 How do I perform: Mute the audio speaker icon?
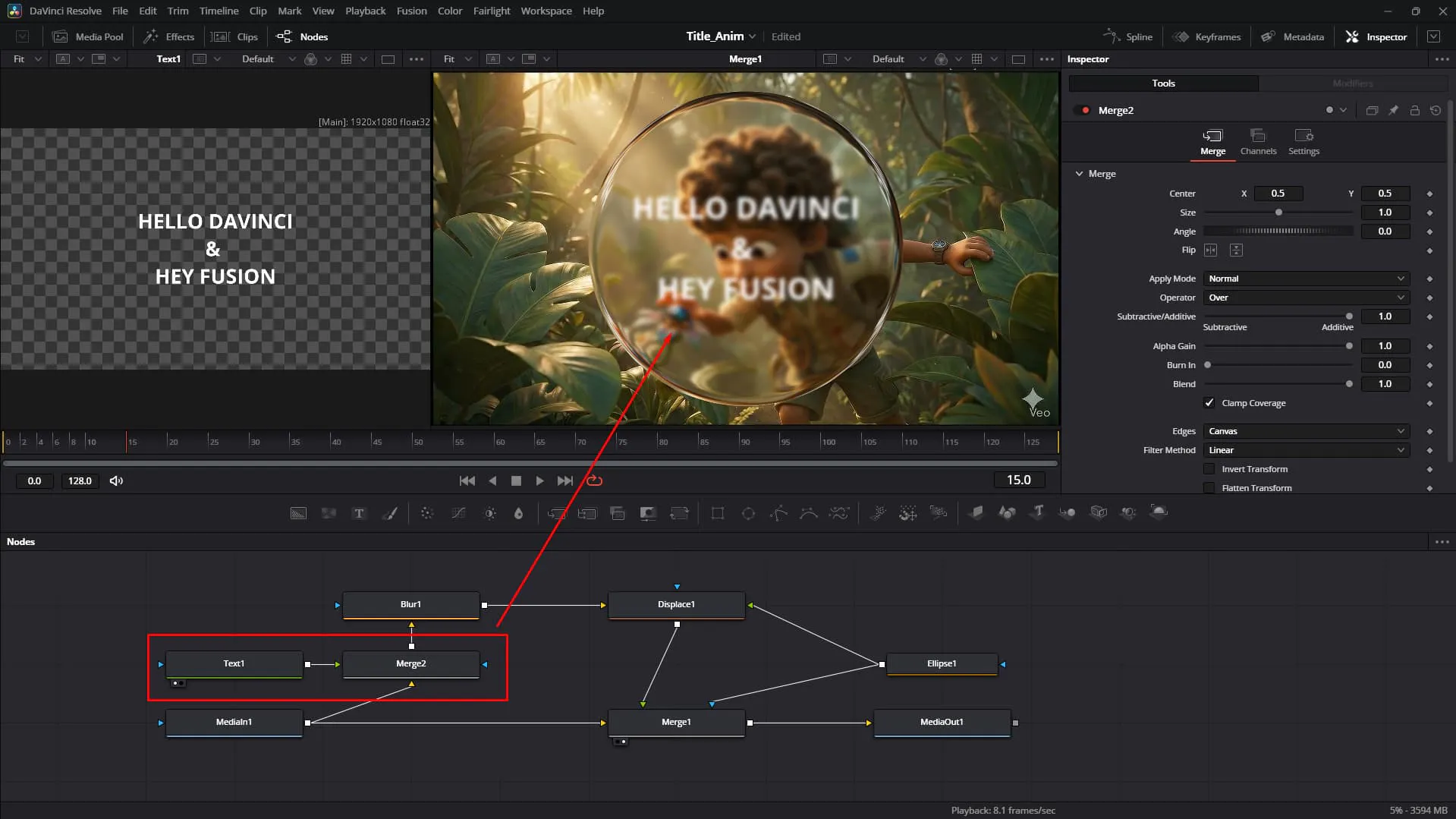click(116, 480)
